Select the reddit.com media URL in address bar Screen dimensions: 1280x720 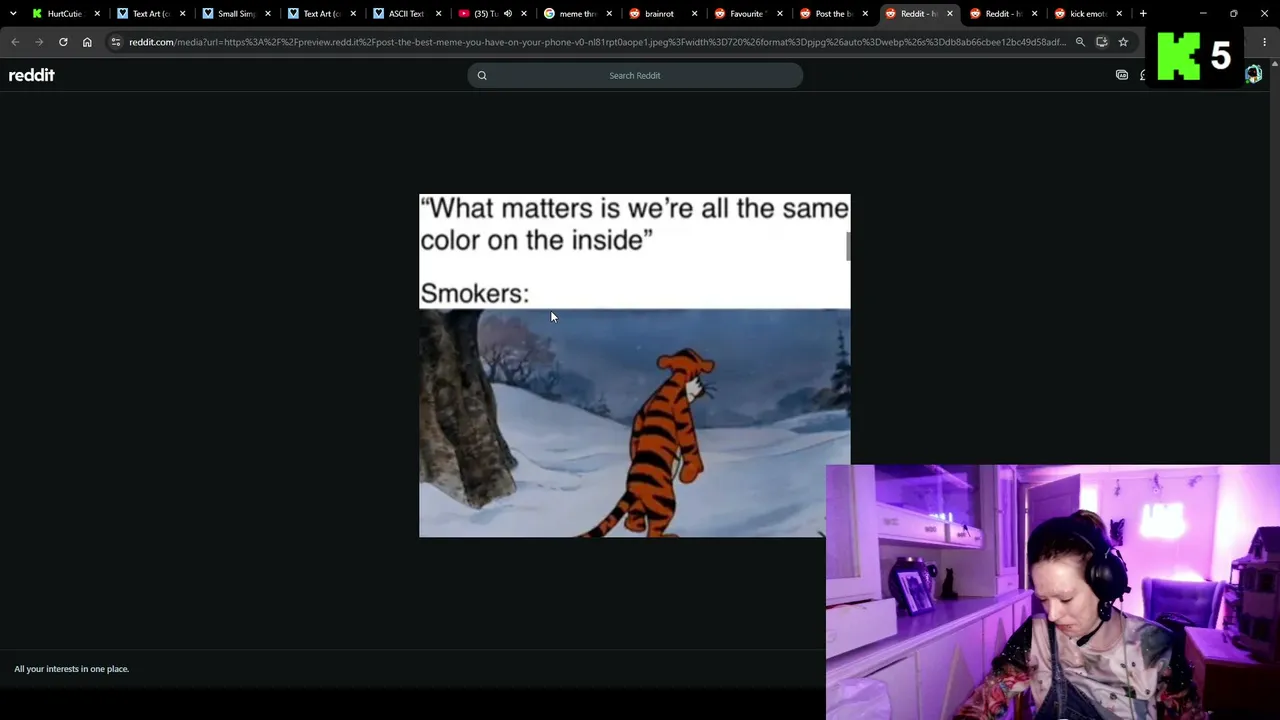pyautogui.click(x=597, y=42)
